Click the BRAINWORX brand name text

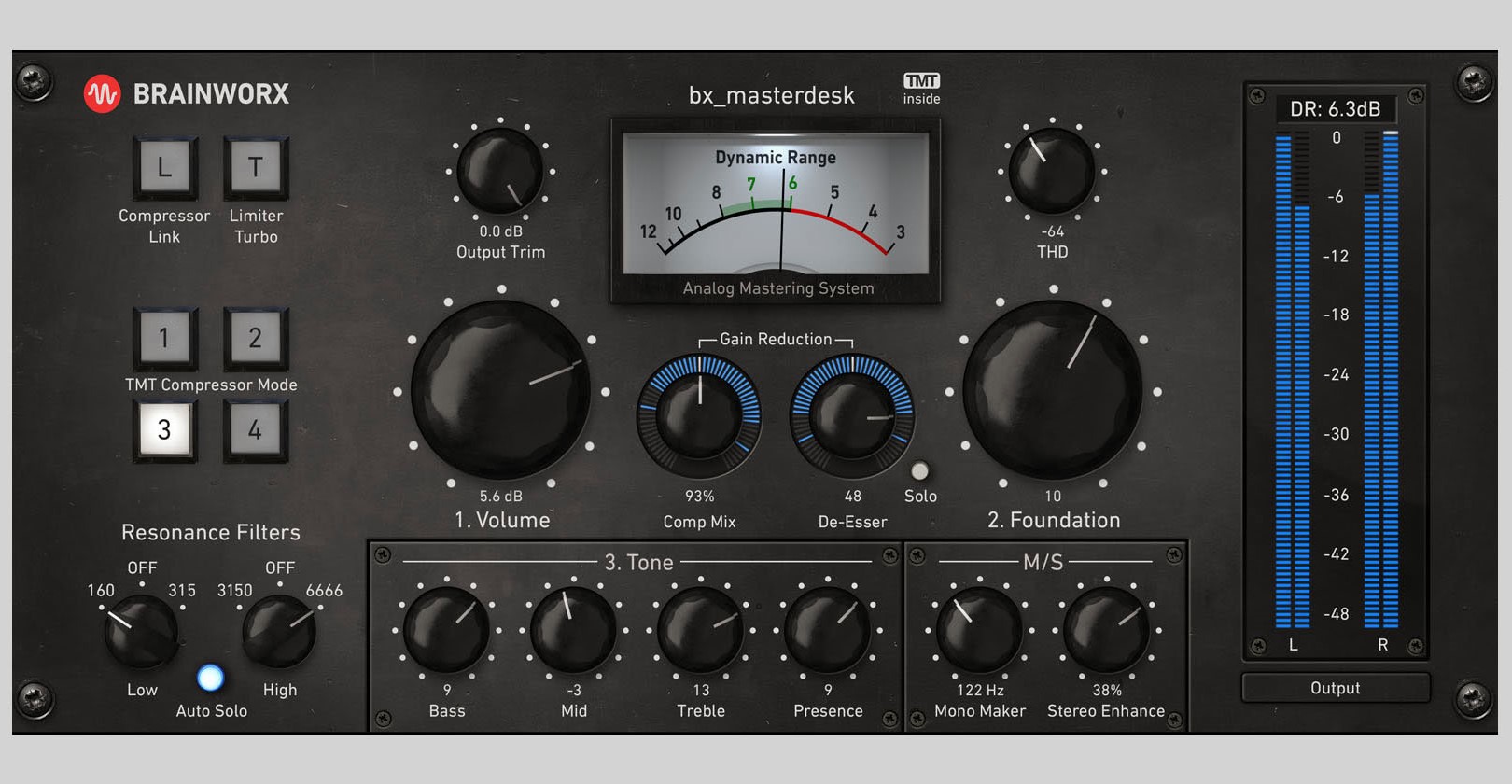(212, 94)
